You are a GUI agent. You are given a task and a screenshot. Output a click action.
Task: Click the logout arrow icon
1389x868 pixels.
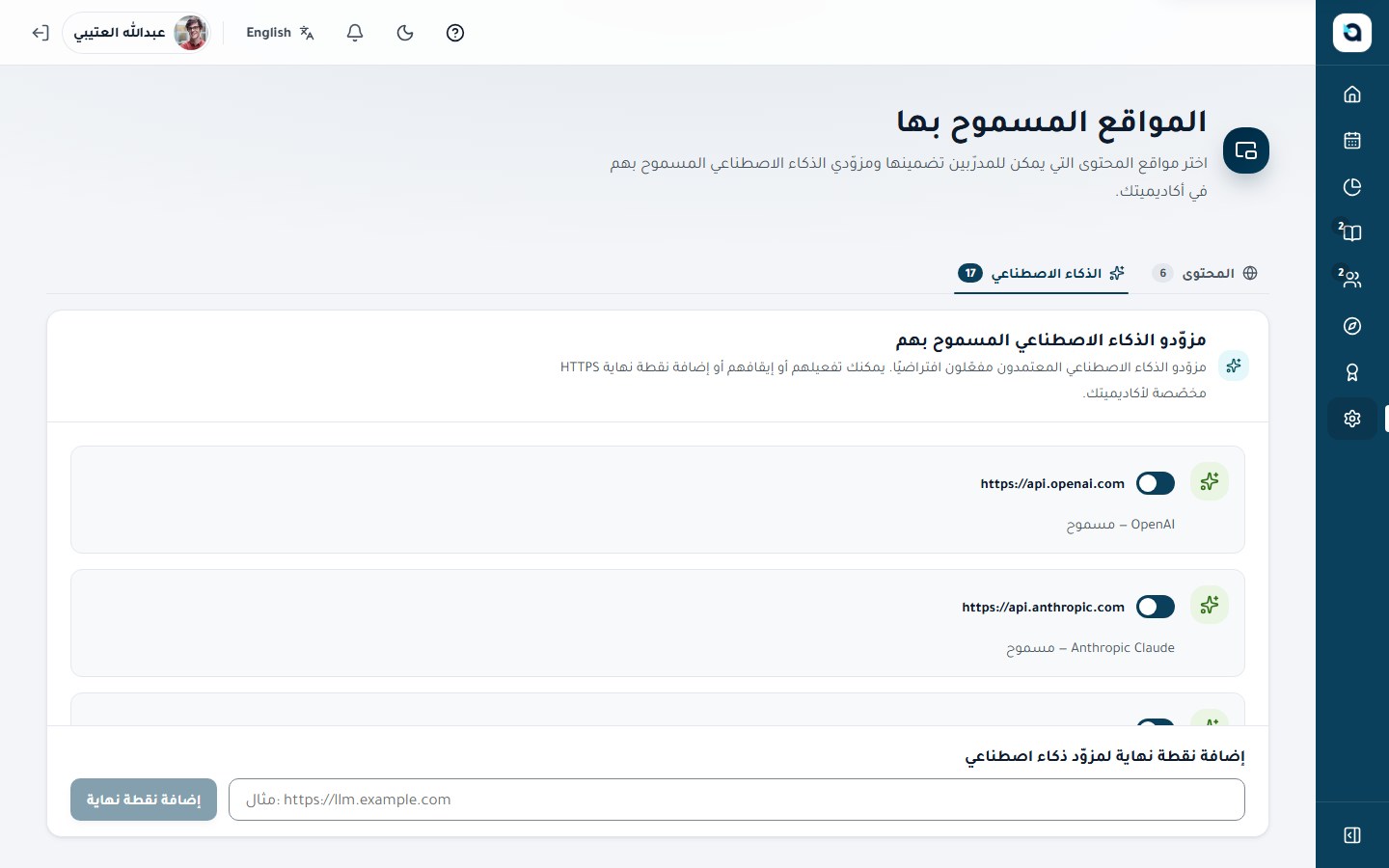point(40,33)
